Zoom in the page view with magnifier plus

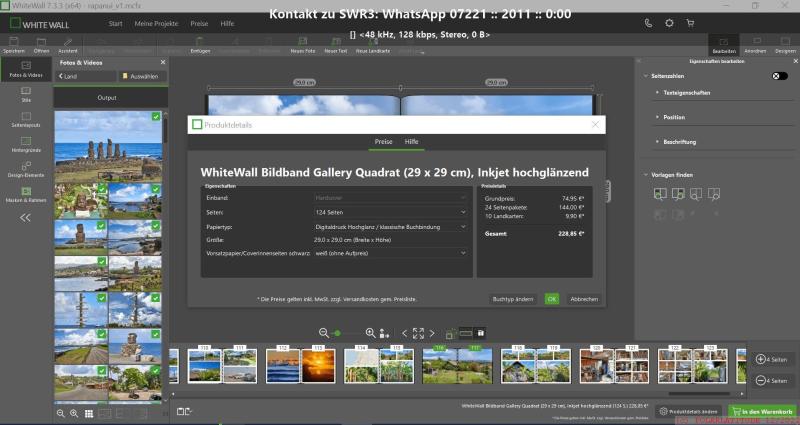(x=370, y=333)
